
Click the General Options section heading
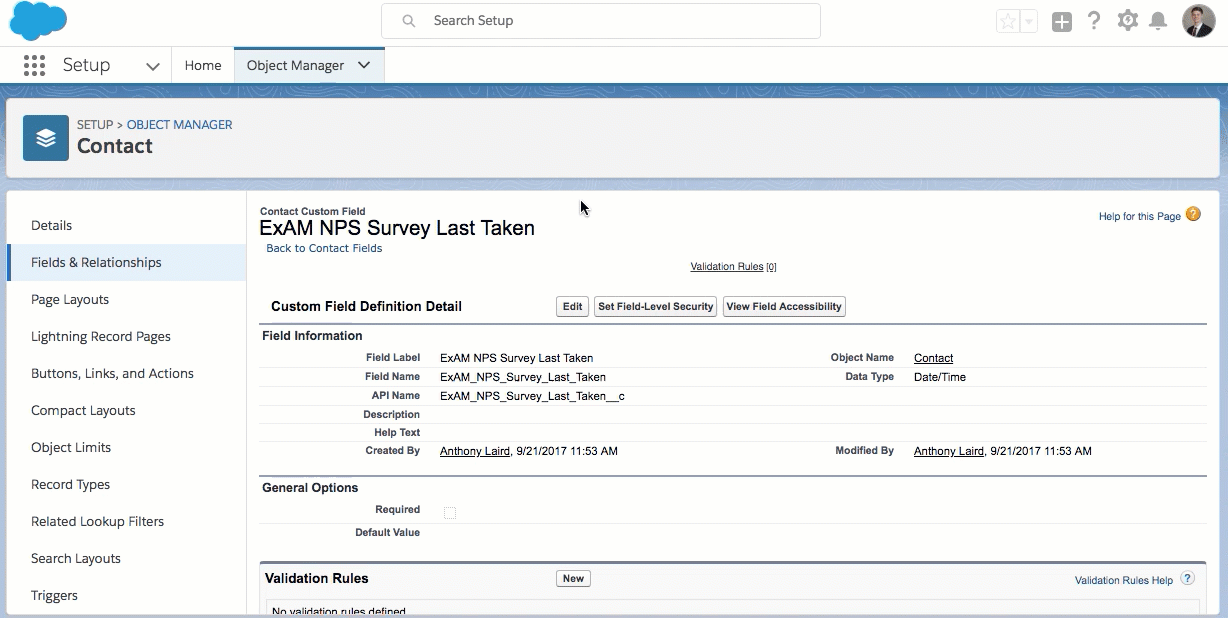[310, 488]
